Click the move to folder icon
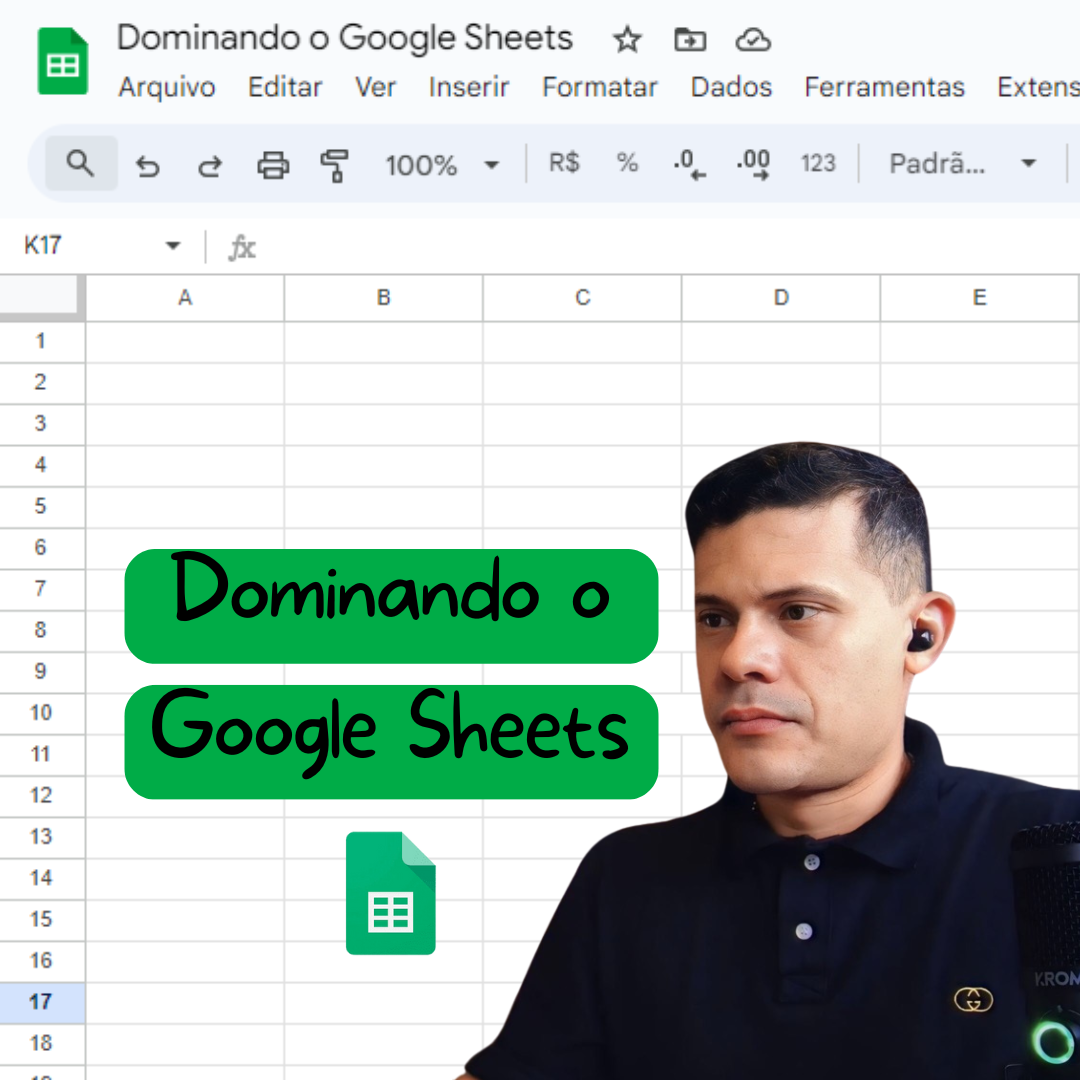The width and height of the screenshot is (1080, 1080). coord(690,40)
